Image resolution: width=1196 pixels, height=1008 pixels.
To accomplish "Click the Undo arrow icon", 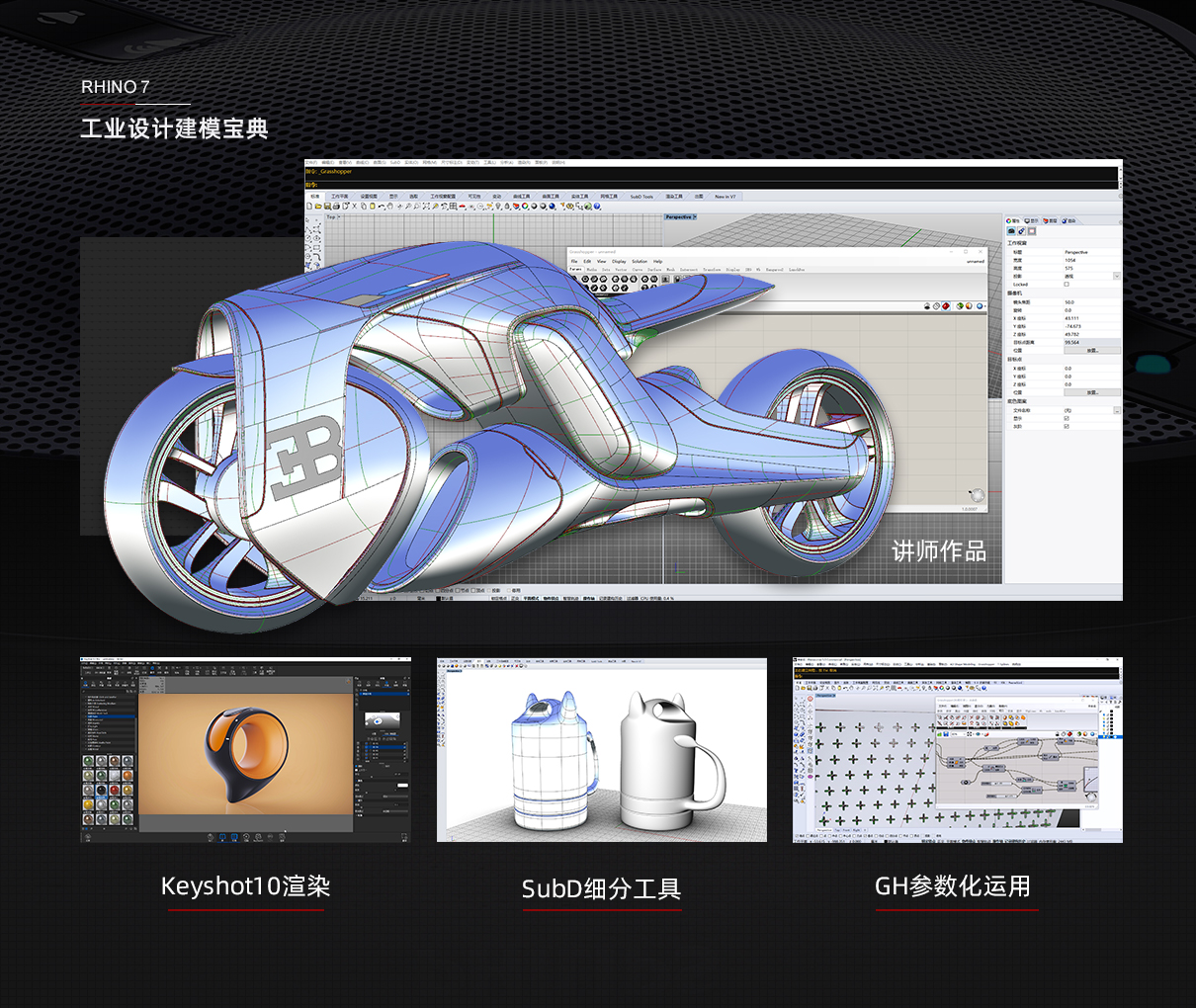I will pyautogui.click(x=381, y=207).
